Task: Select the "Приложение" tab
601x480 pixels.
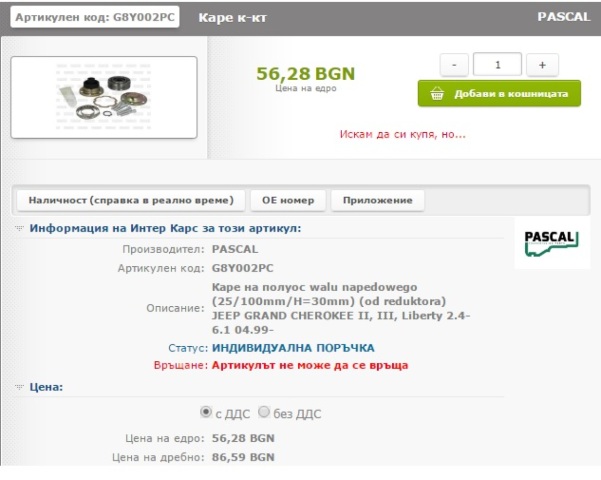Action: [x=377, y=200]
